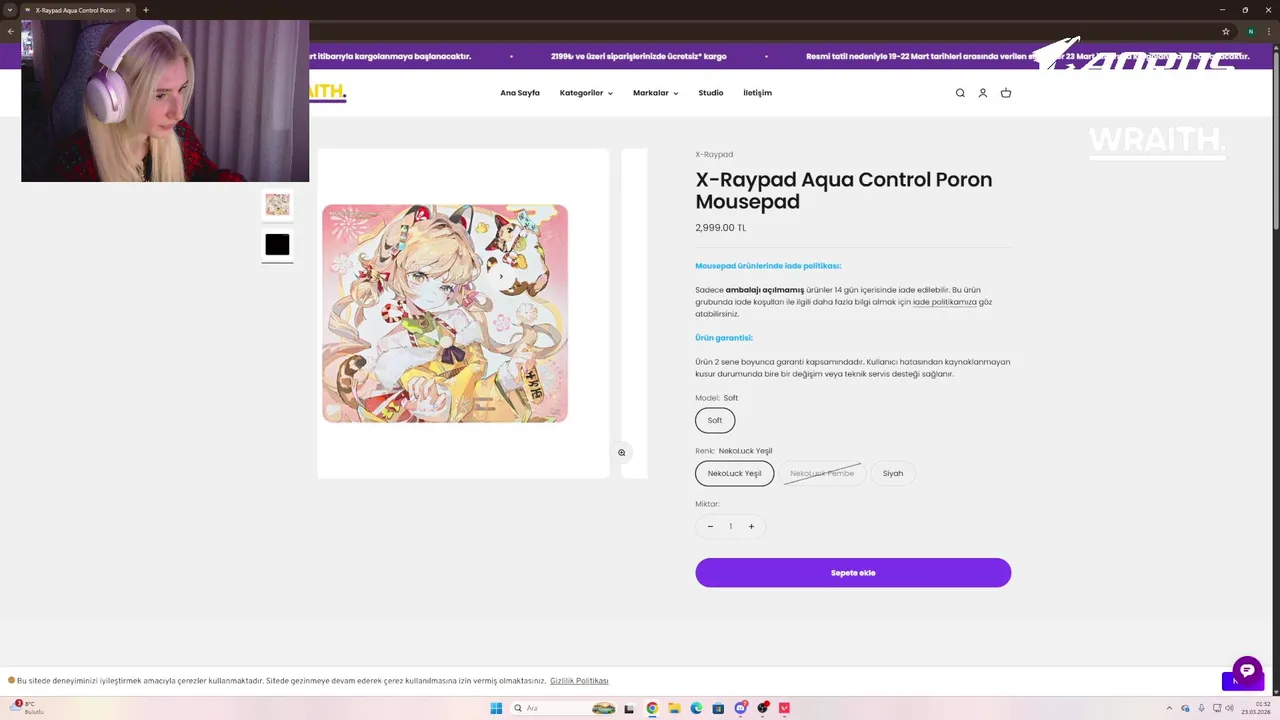Select the Soft model option
Screen dimensions: 1280x720
click(715, 421)
